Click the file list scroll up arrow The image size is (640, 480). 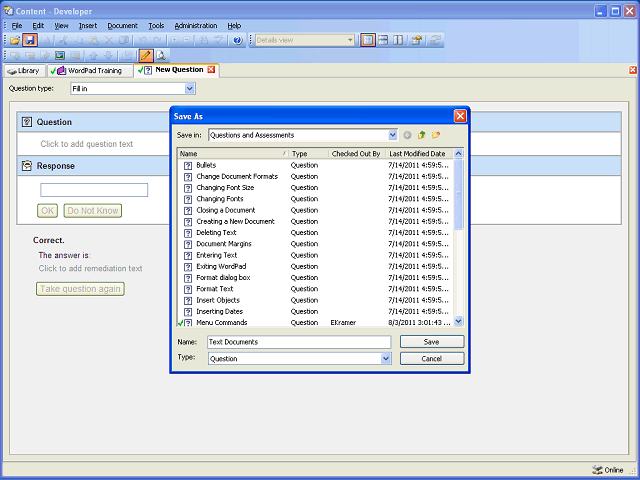coord(458,153)
